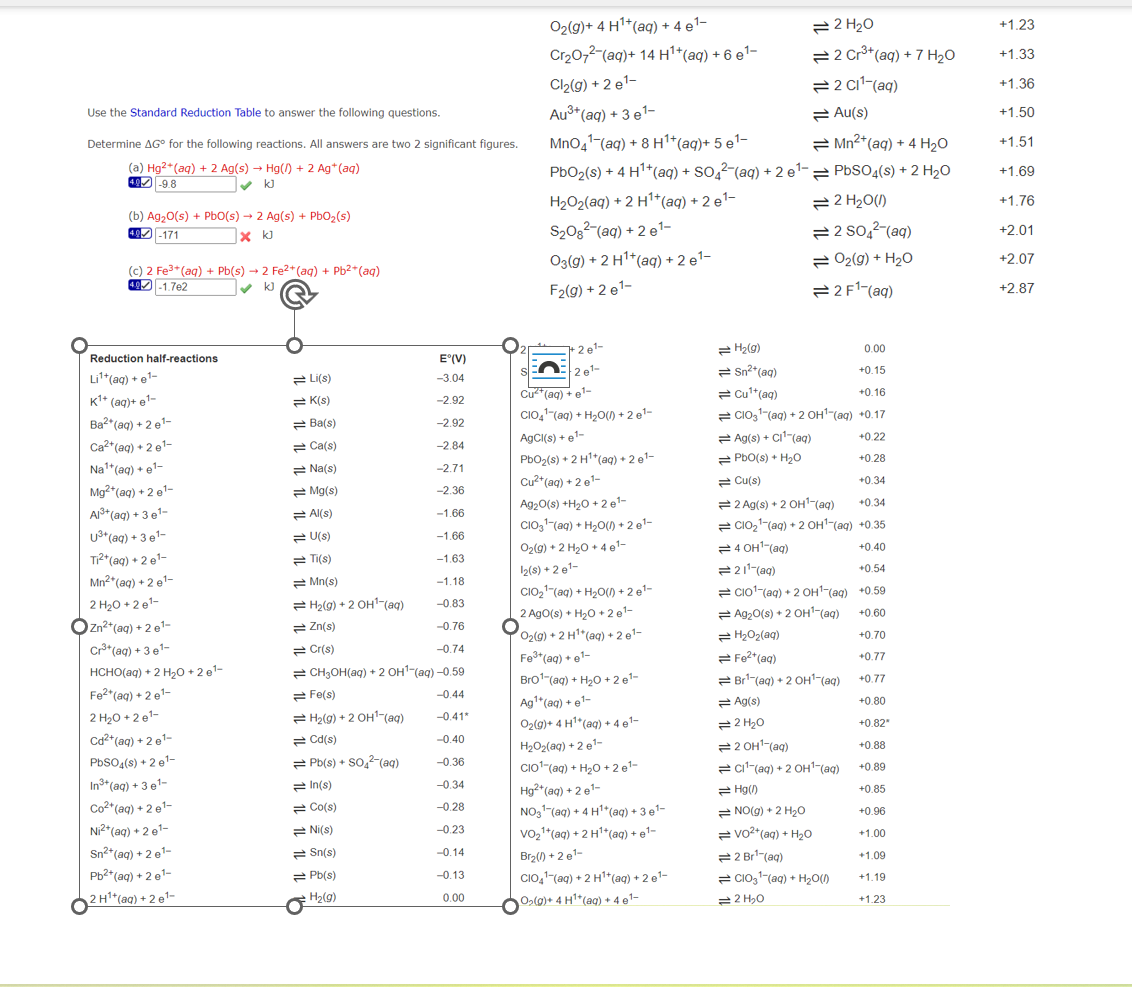Click the answer field containing -171

pyautogui.click(x=196, y=235)
